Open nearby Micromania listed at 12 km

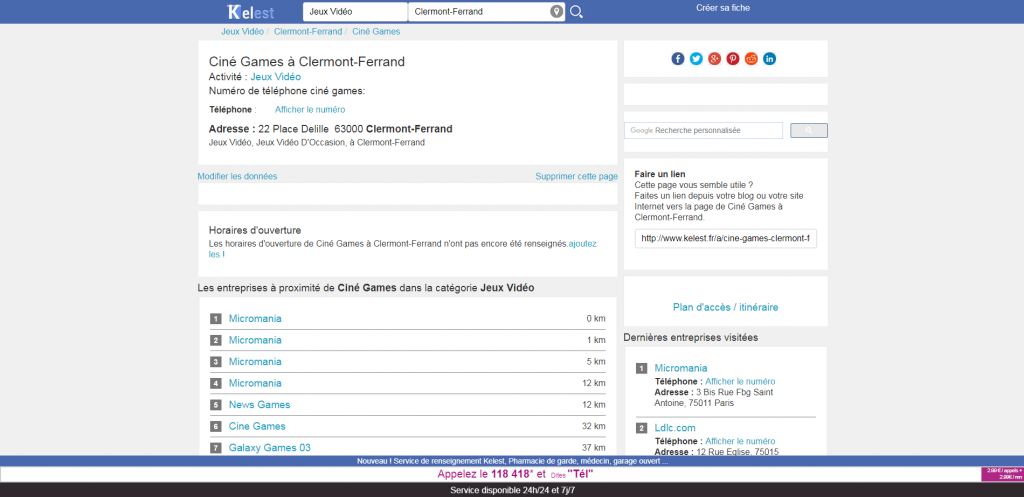pos(255,383)
